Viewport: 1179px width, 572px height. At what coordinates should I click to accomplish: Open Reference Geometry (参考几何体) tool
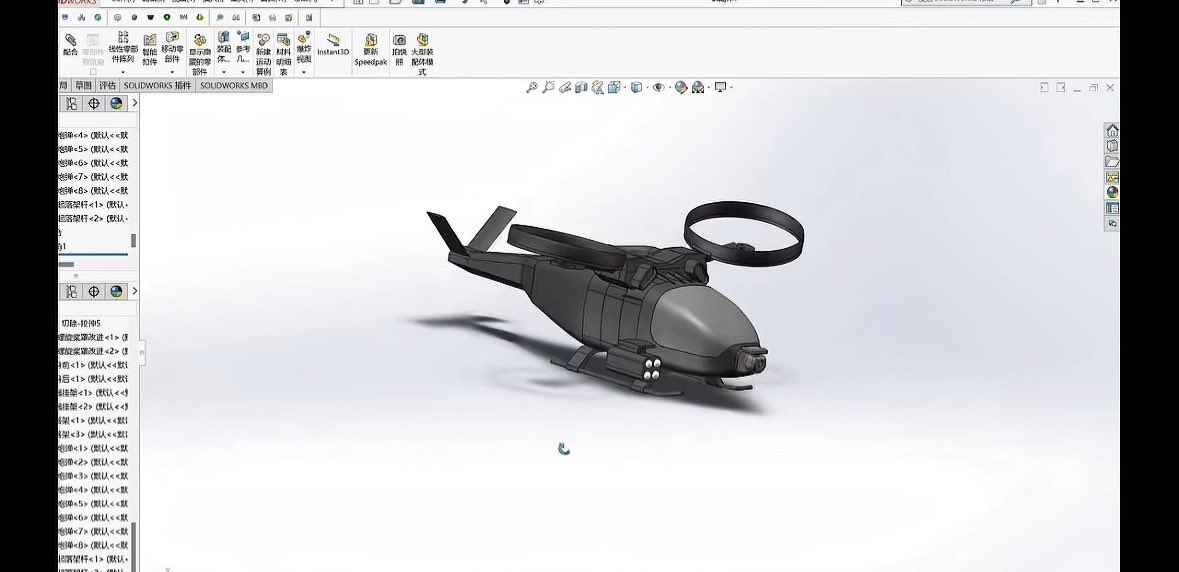coord(243,47)
